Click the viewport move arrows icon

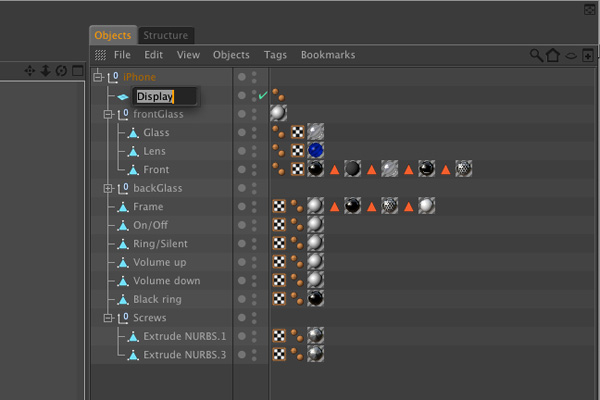[x=29, y=71]
